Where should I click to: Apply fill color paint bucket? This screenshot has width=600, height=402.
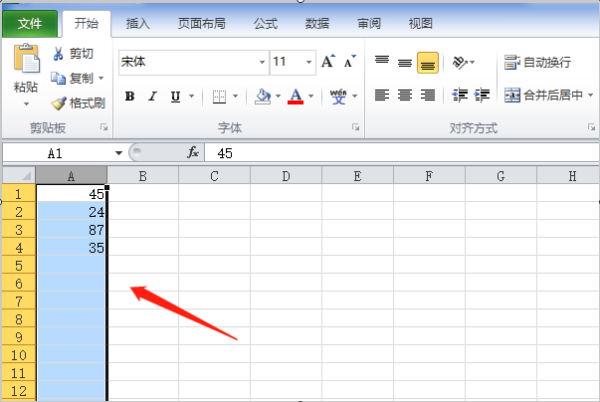(263, 96)
